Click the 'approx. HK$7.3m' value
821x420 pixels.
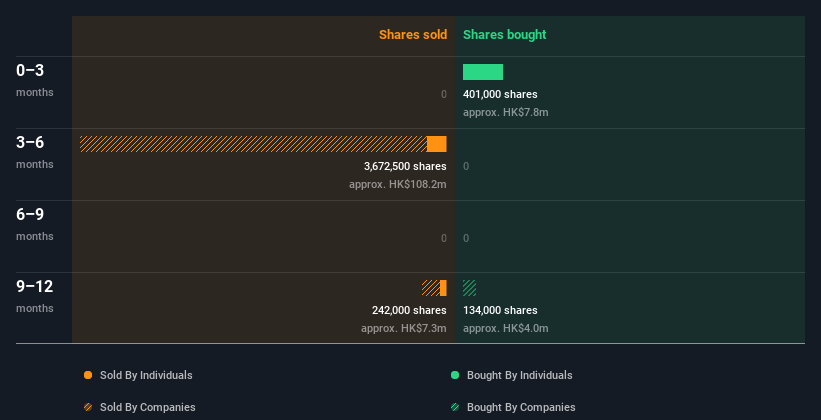404,328
